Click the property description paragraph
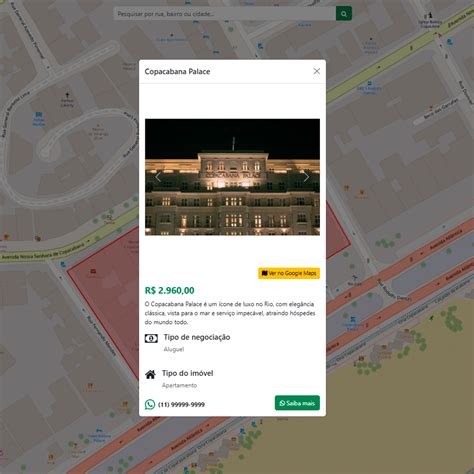The width and height of the screenshot is (474, 474). 230,313
